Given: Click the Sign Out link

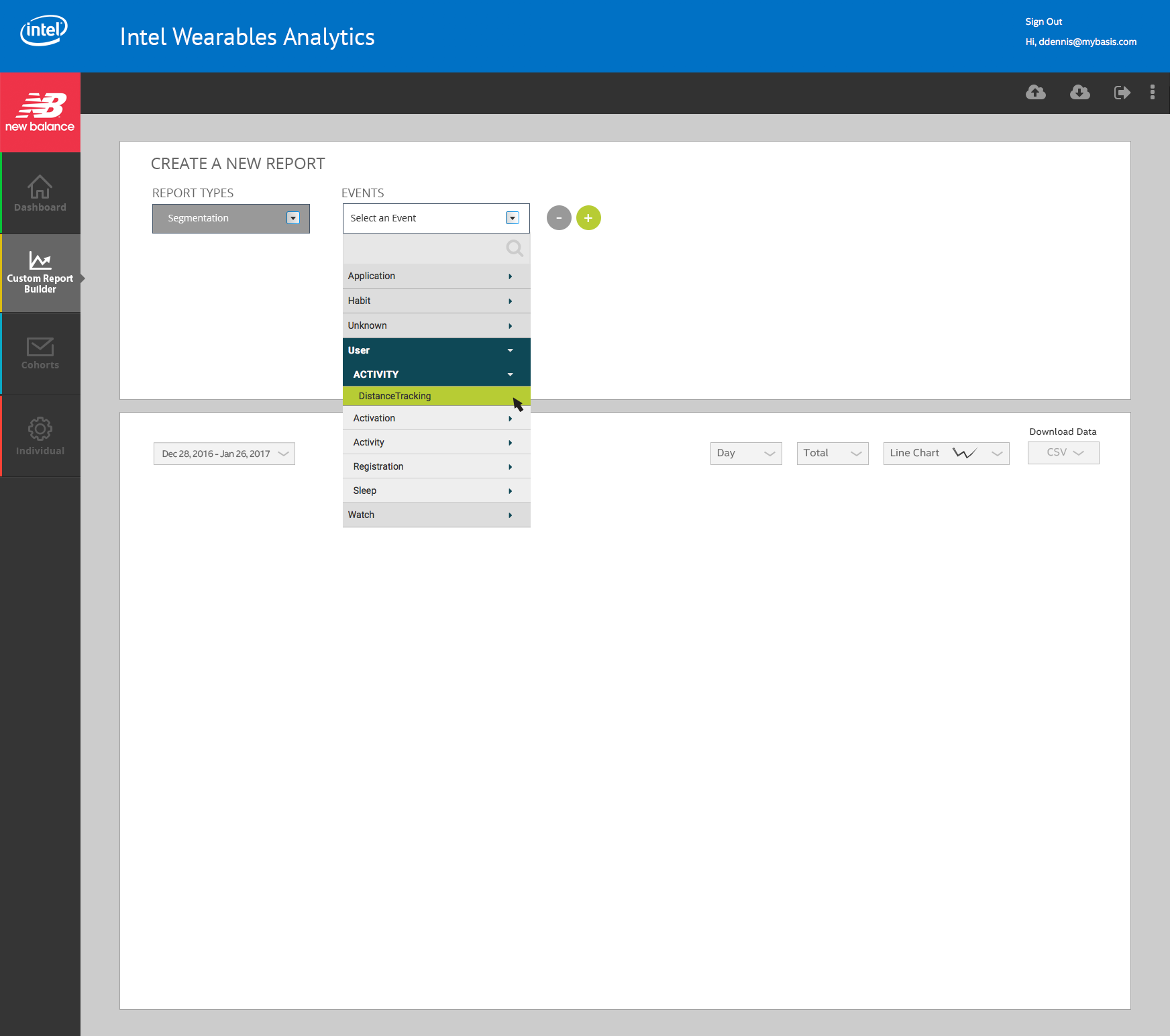Looking at the screenshot, I should click(x=1043, y=21).
